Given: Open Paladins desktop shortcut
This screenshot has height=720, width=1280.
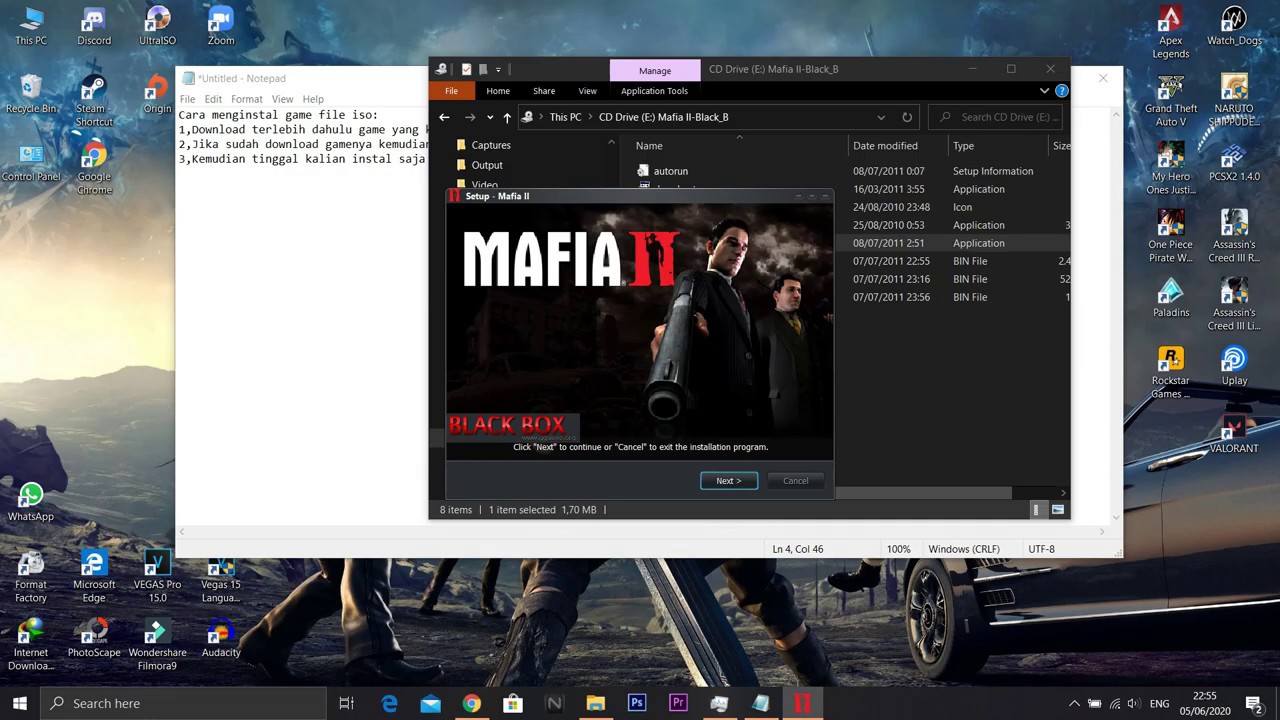Looking at the screenshot, I should point(1170,299).
